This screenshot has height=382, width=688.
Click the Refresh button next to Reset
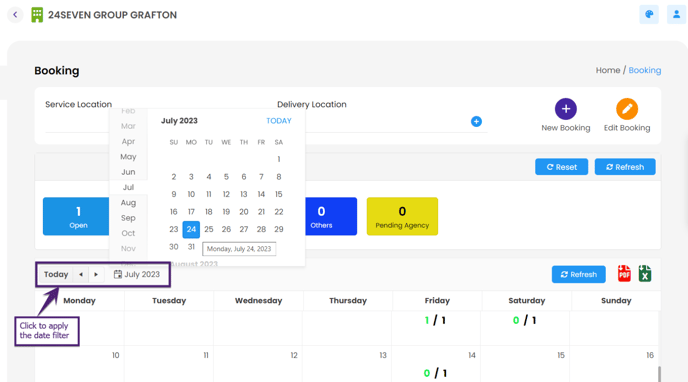(x=625, y=167)
